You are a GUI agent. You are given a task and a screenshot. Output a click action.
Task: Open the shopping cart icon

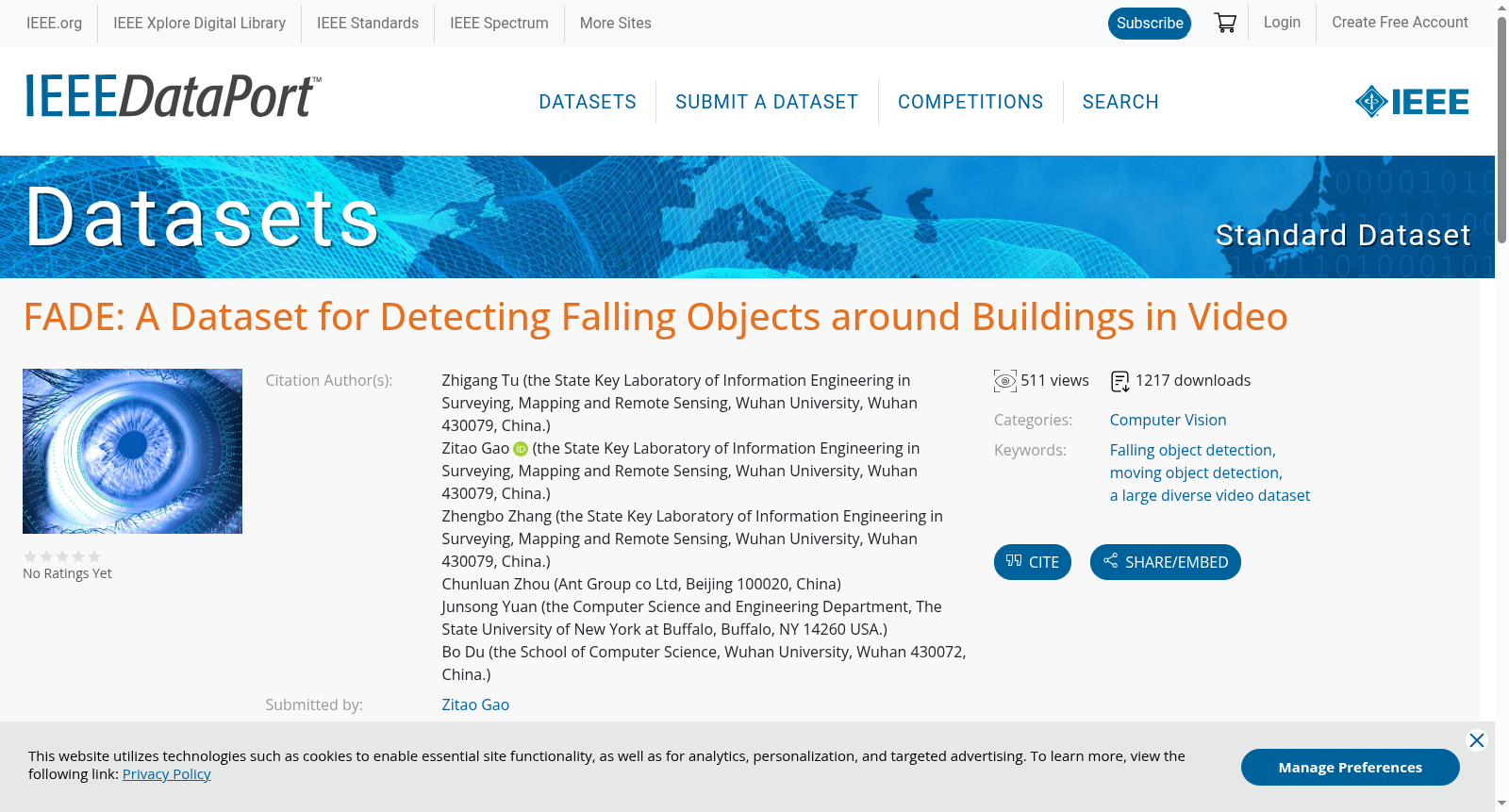coord(1225,23)
